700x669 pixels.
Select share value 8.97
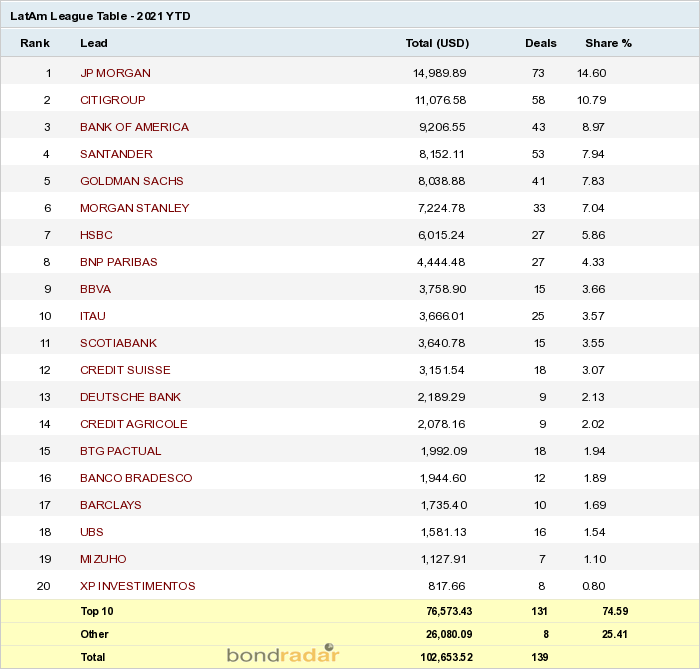click(593, 127)
